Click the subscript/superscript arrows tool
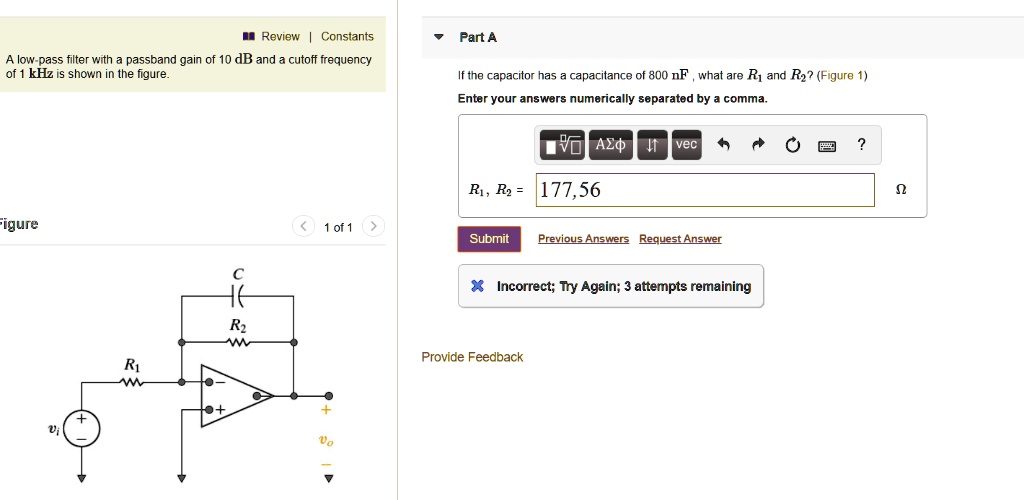This screenshot has width=1024, height=500. click(652, 144)
